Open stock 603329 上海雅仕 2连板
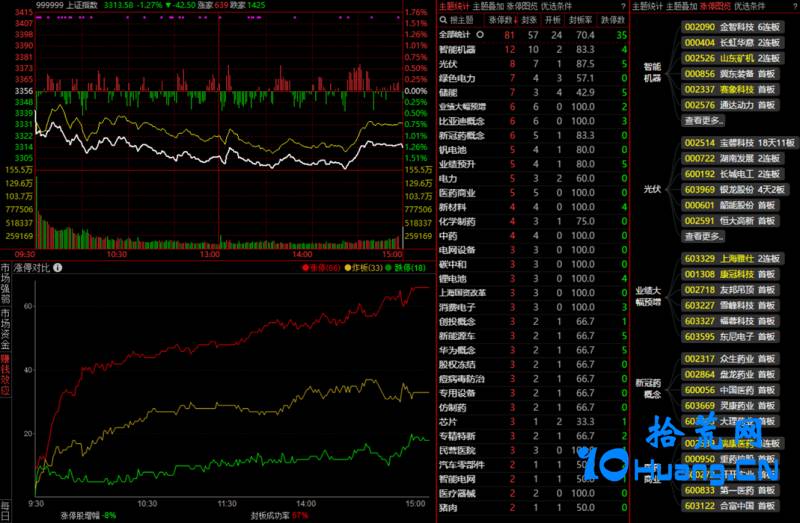The image size is (800, 523). (x=732, y=259)
